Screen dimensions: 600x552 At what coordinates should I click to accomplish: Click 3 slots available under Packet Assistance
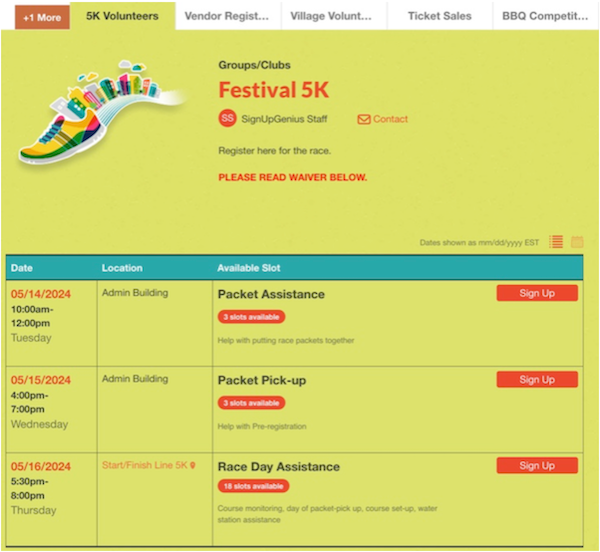click(x=251, y=317)
